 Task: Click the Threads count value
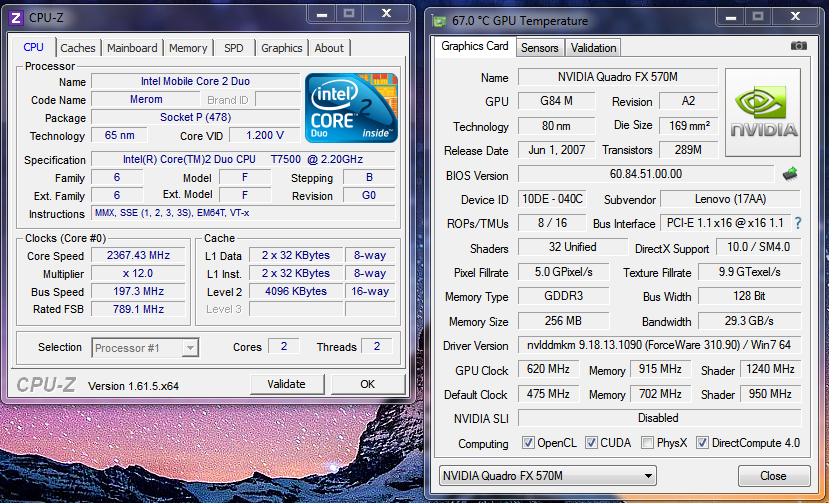pyautogui.click(x=377, y=346)
